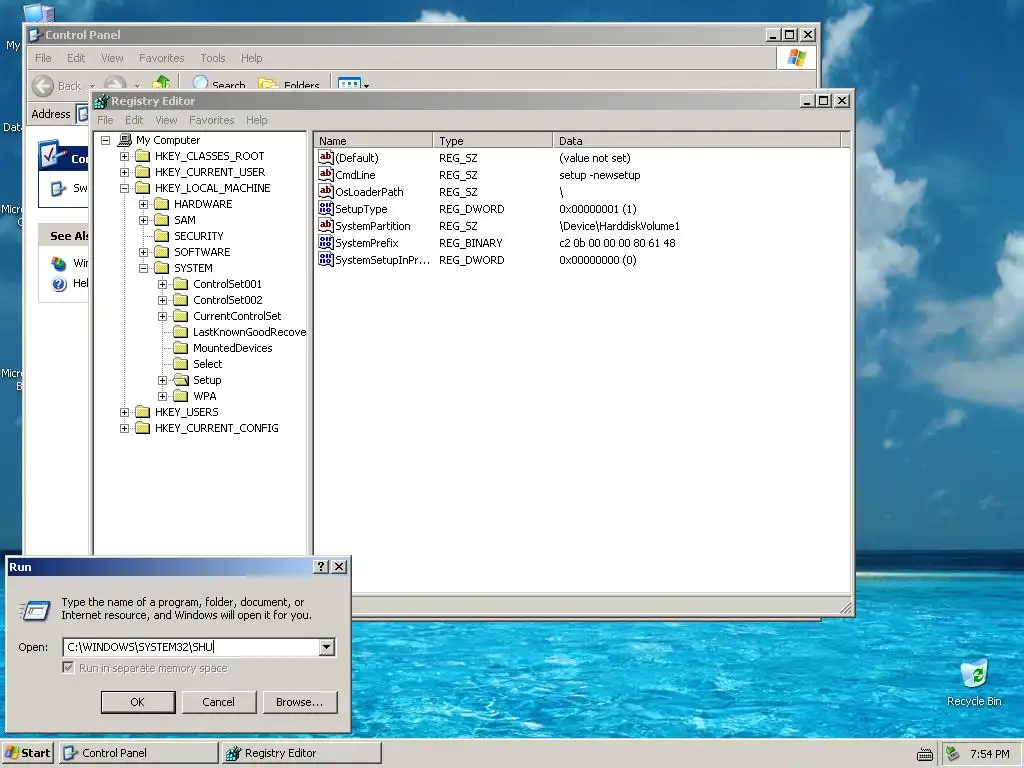Click the Back arrow in Control Panel
Viewport: 1024px width, 768px height.
pos(43,86)
